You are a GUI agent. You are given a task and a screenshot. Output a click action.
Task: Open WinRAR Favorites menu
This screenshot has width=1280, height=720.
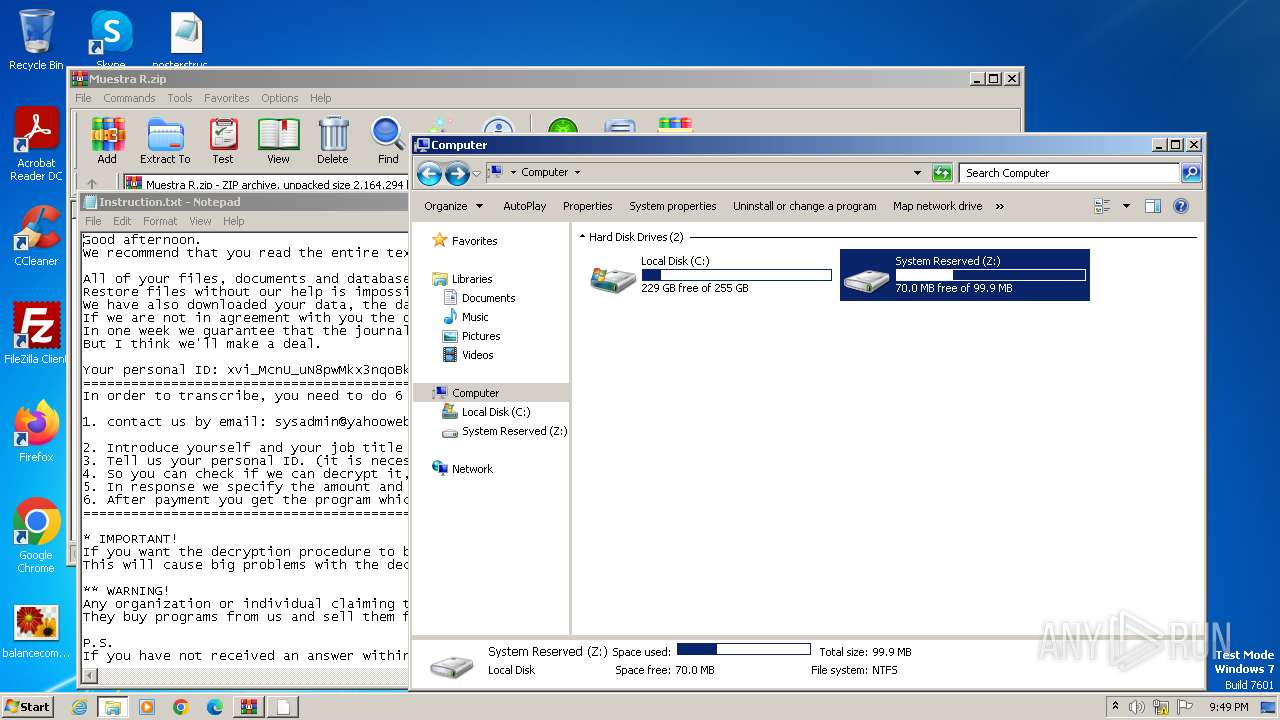(227, 98)
